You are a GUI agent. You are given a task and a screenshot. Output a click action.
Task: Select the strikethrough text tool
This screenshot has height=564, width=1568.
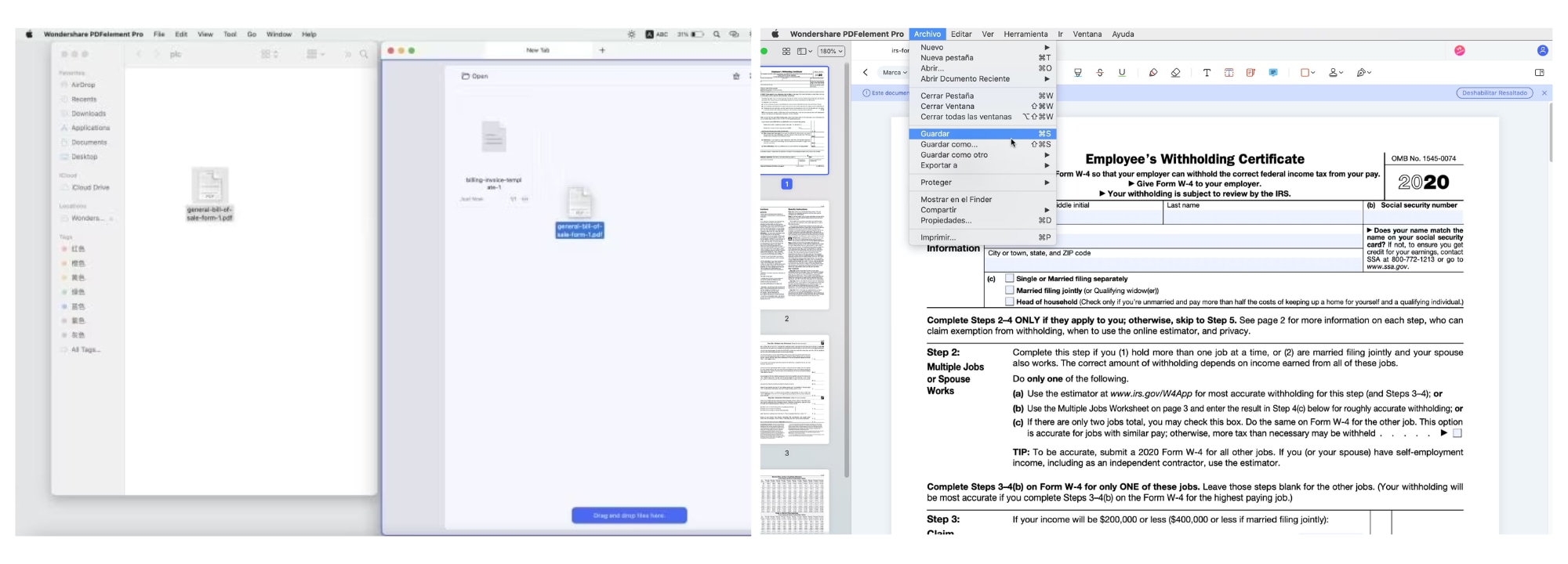1100,73
